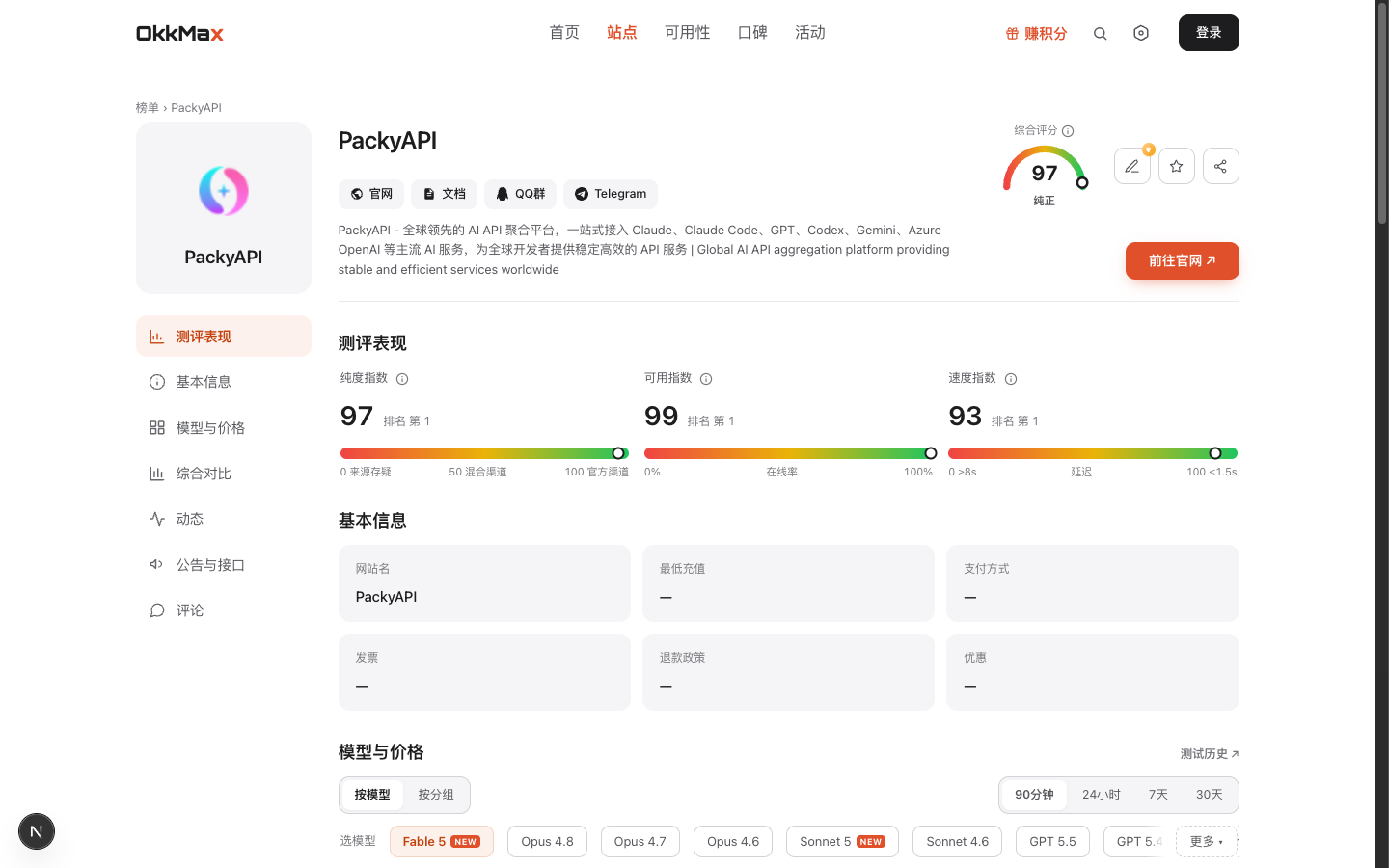Select 测评表现 in the sidebar

coord(224,337)
